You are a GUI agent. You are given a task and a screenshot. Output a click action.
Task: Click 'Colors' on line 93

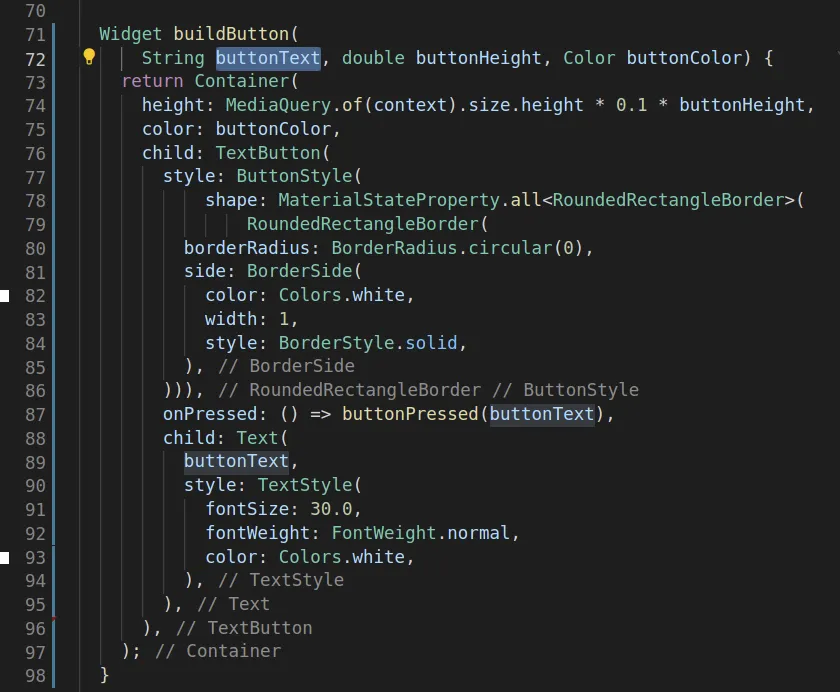[310, 557]
